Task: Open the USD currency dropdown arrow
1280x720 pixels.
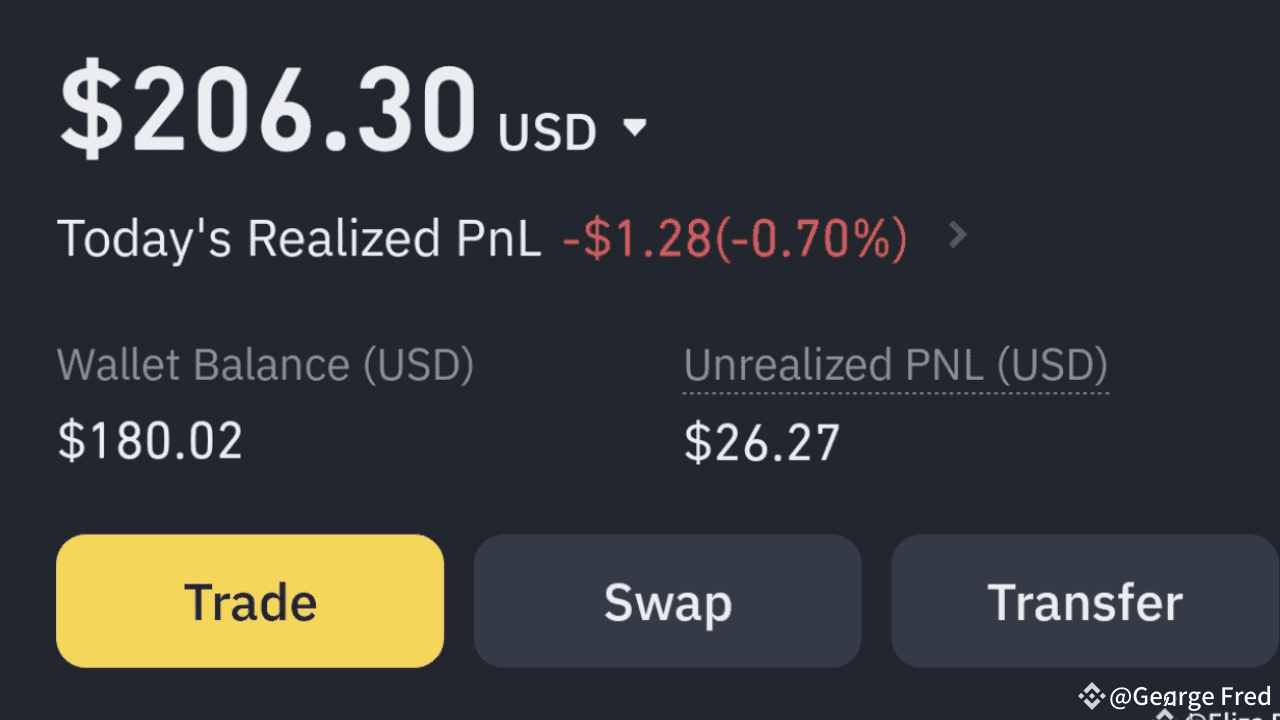Action: (635, 128)
